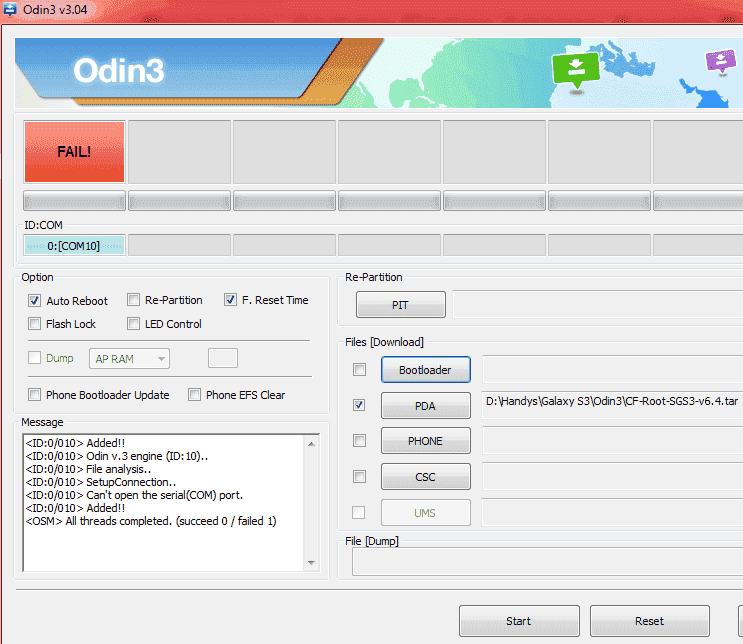
Task: Click the message log scroll up arrow
Action: click(x=311, y=444)
